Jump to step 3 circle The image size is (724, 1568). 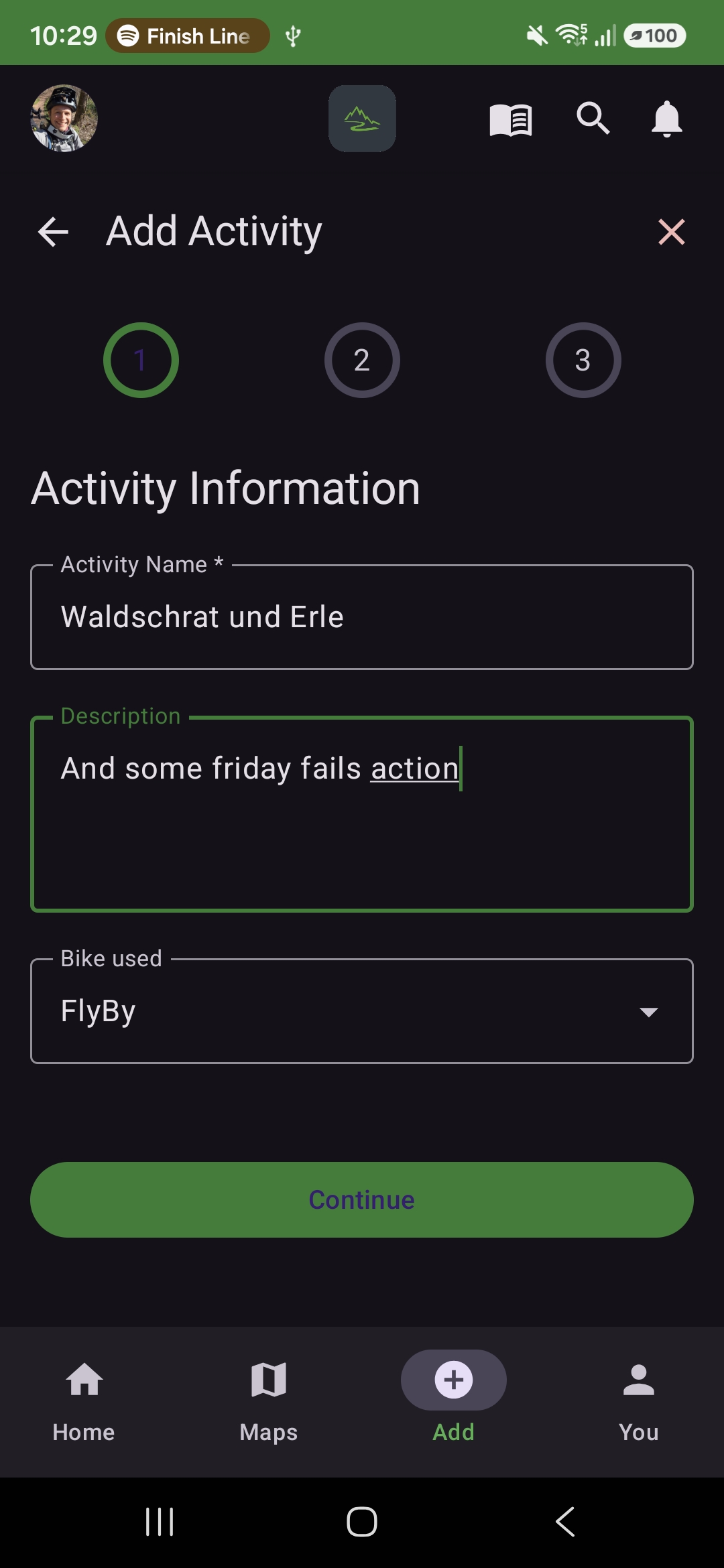583,361
